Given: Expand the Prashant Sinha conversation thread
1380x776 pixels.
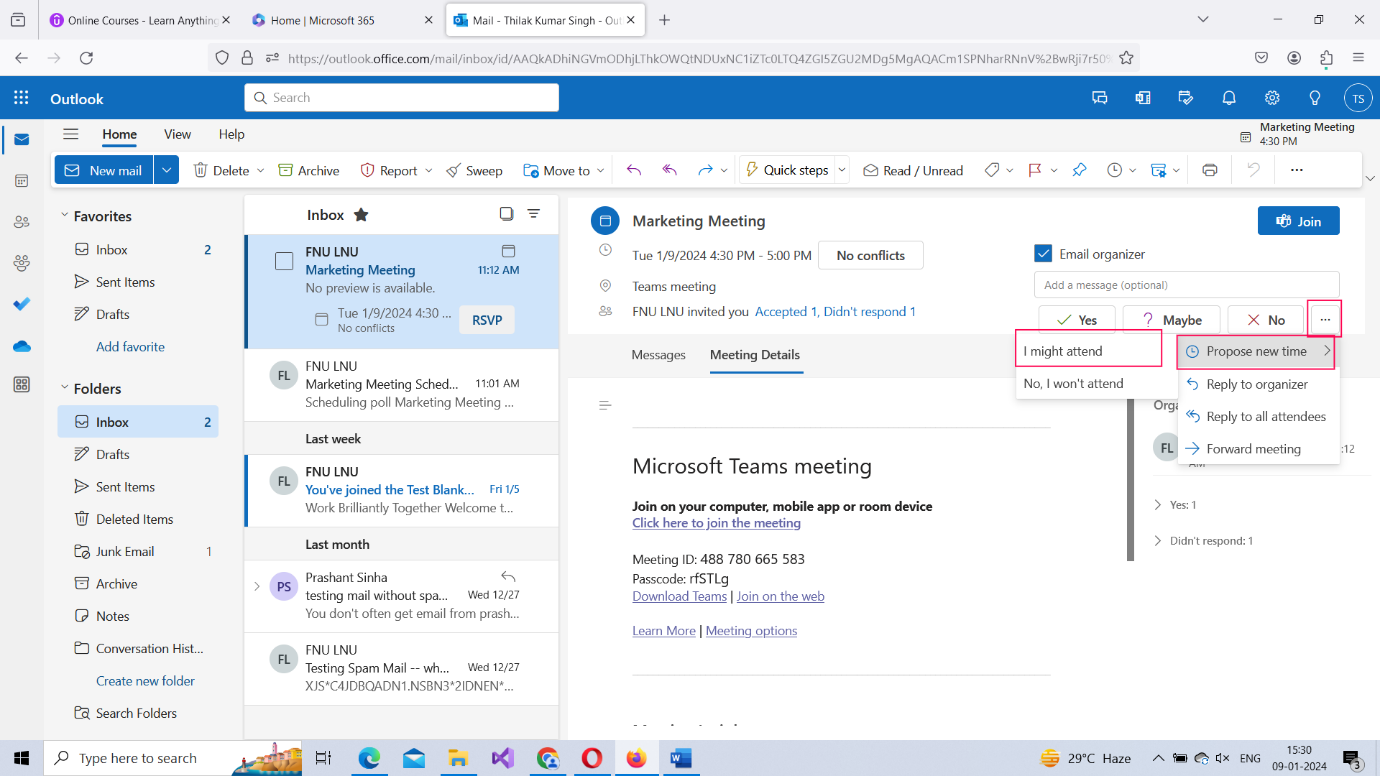Looking at the screenshot, I should [x=257, y=586].
